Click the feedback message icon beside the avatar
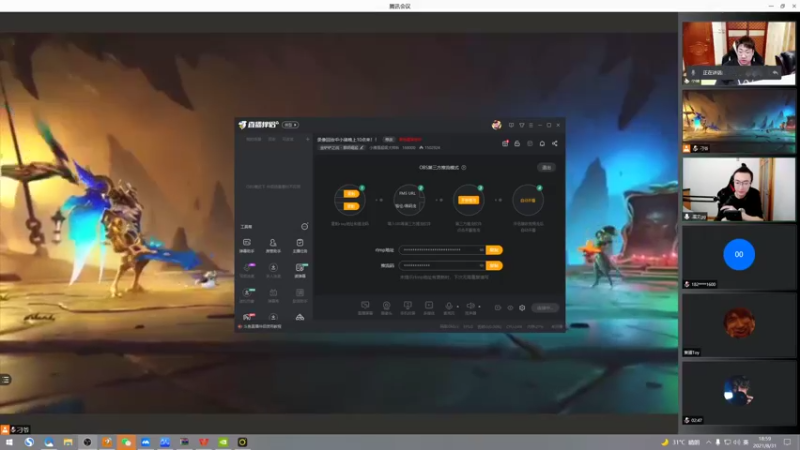Image resolution: width=800 pixels, height=450 pixels. [511, 125]
